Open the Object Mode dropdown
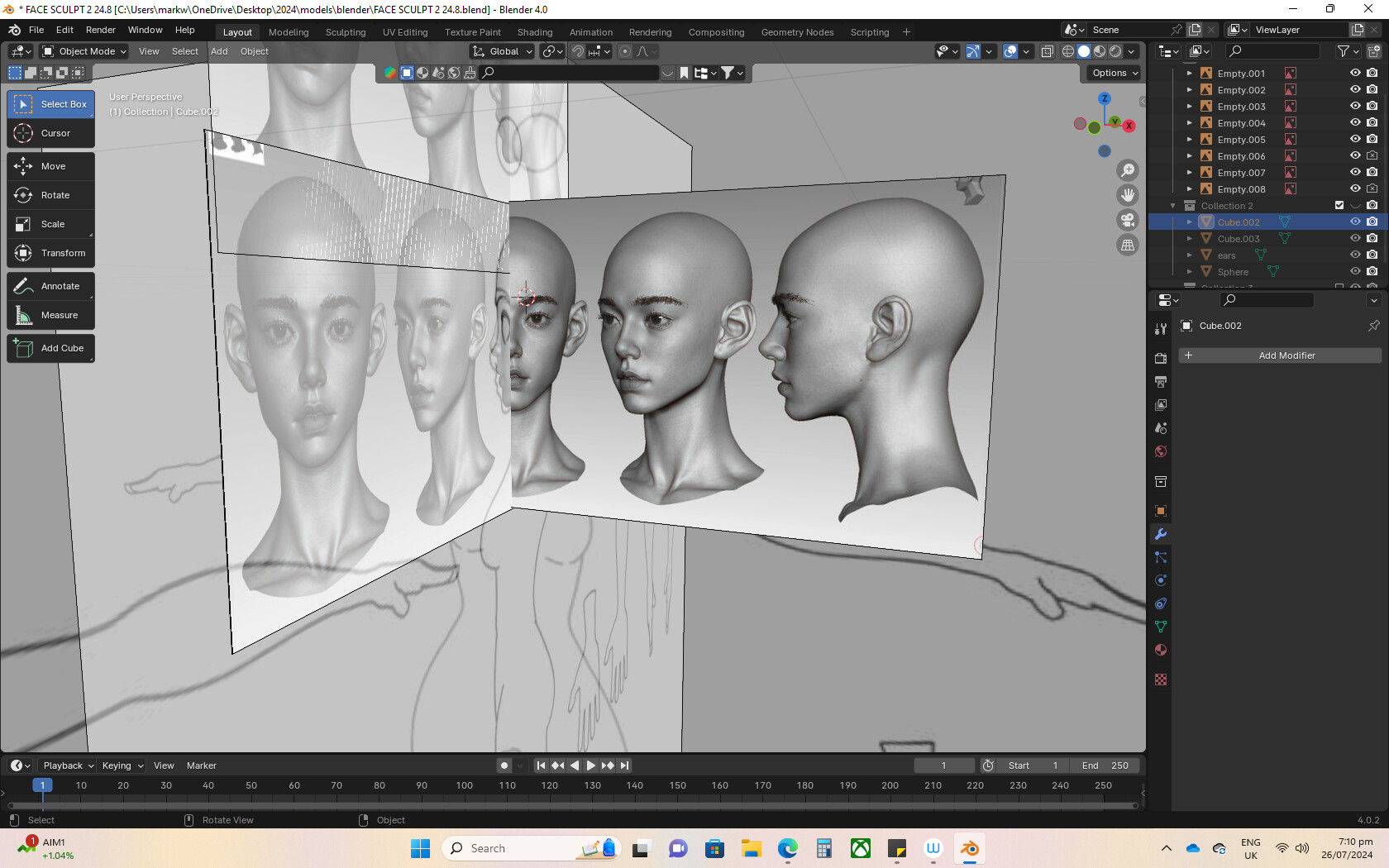Screen dimensions: 1389x868 coord(84,51)
